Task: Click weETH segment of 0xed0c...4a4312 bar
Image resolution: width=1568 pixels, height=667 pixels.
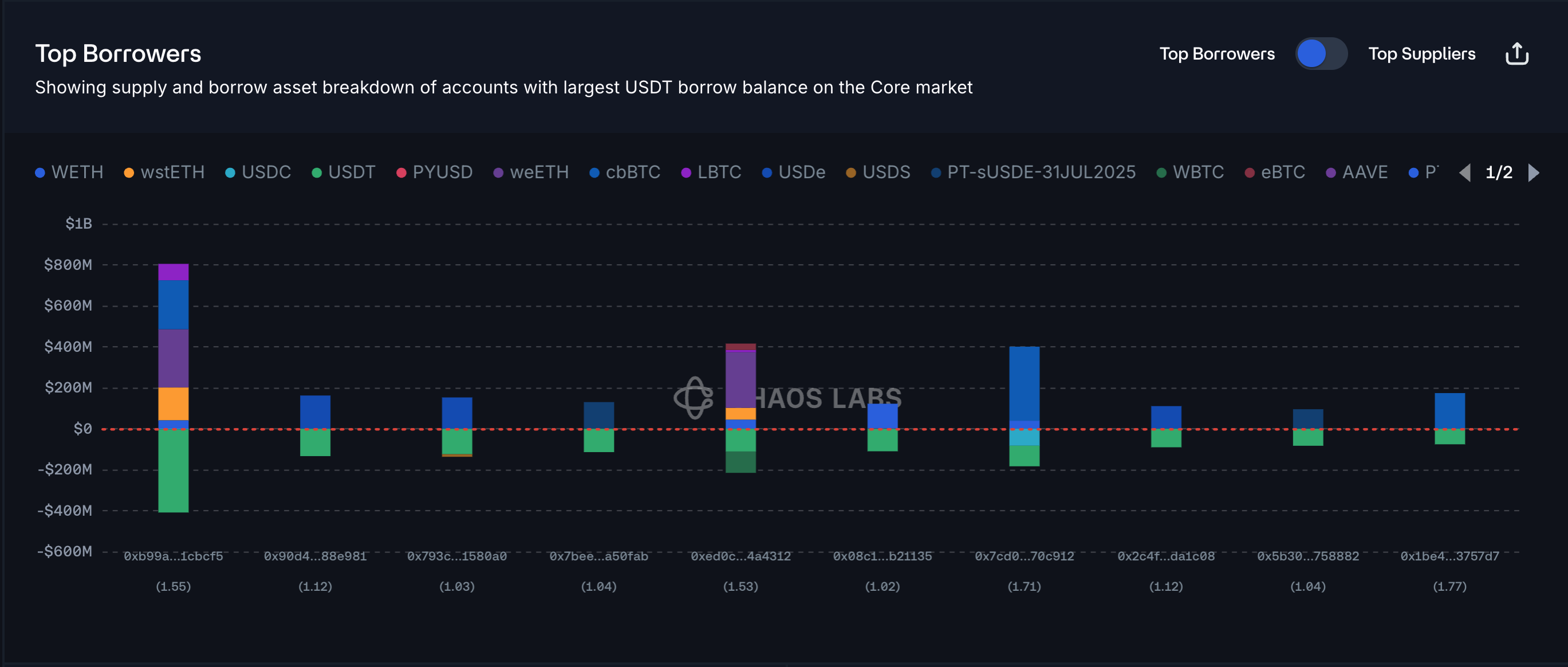Action: tap(740, 379)
